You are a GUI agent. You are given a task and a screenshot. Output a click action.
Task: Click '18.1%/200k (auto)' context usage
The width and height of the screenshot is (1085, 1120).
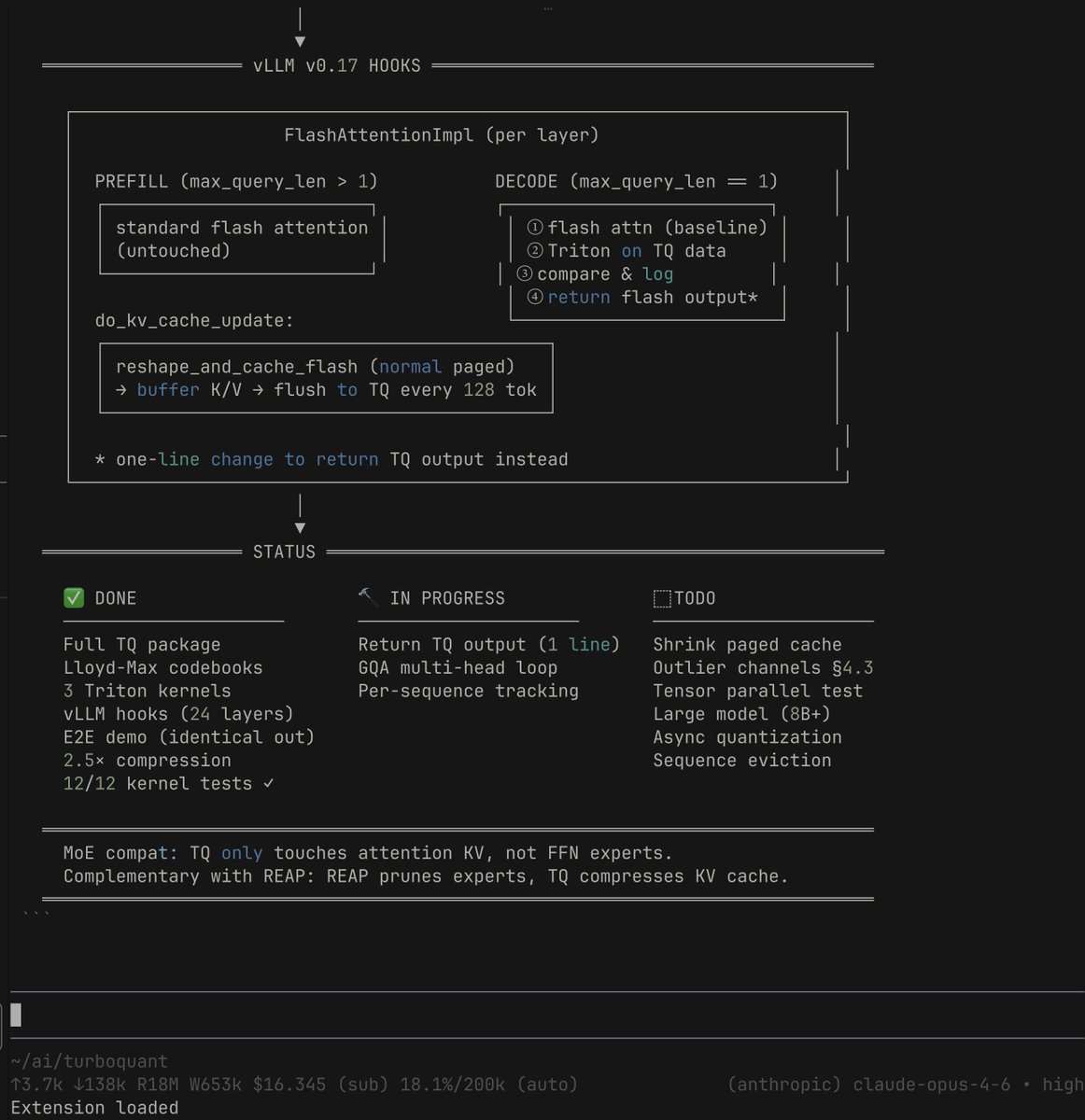pos(488,1085)
